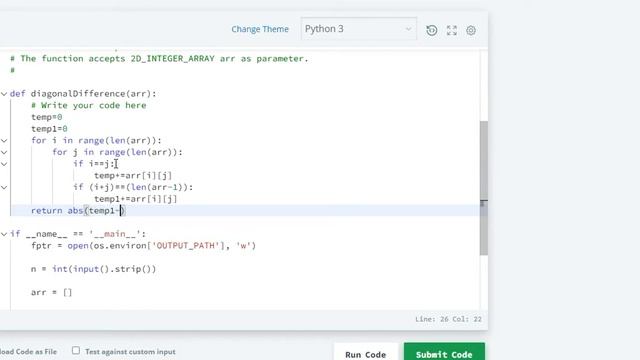
Task: Place cursor on 'temp=0' line
Action: (x=47, y=117)
